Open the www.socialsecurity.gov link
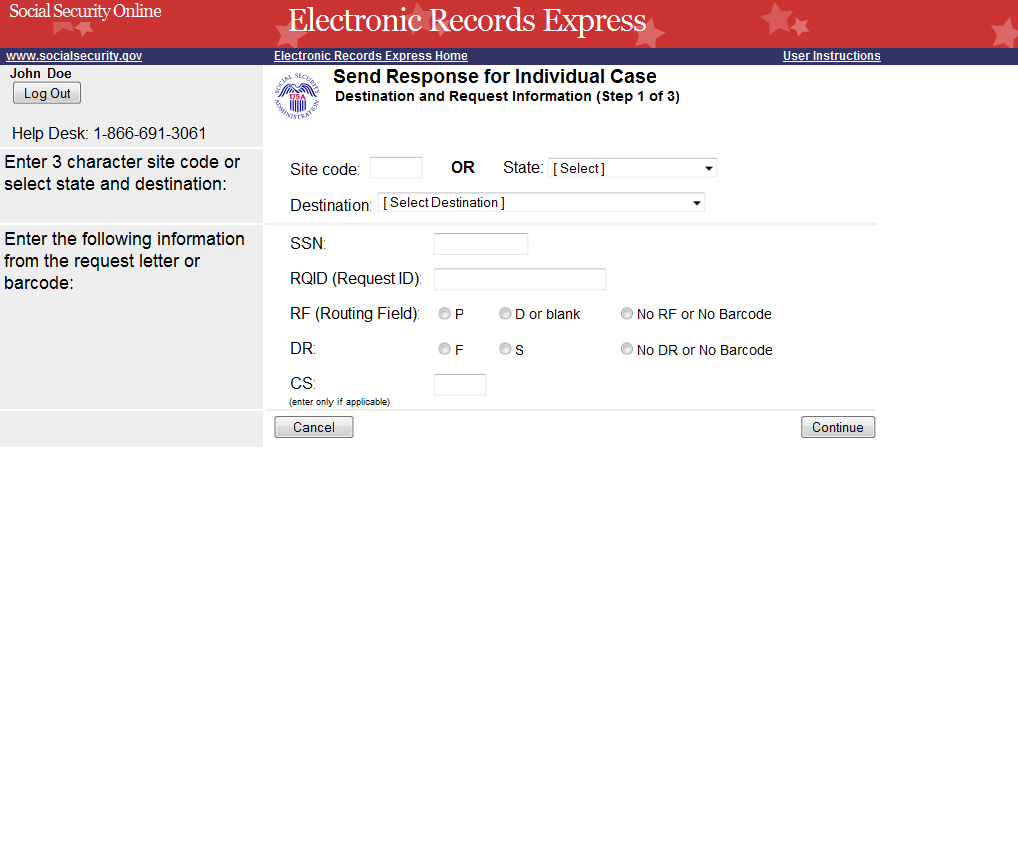The height and width of the screenshot is (845, 1018). pos(74,56)
